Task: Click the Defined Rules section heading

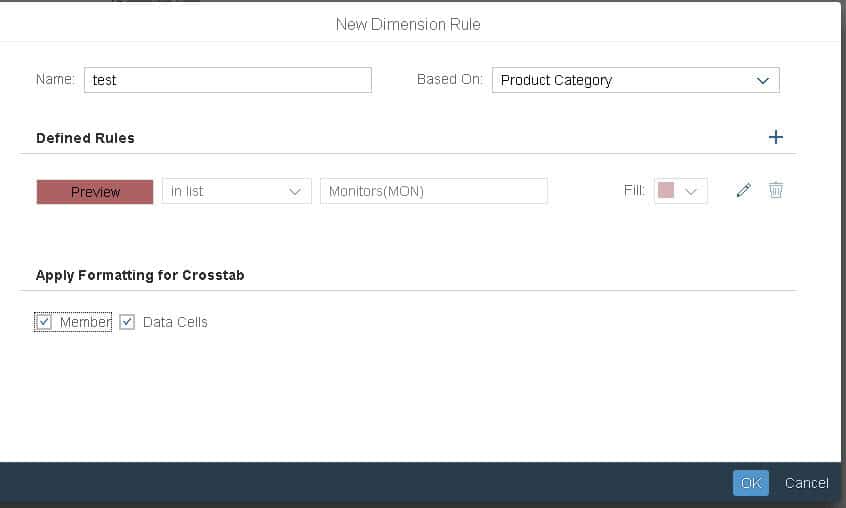Action: point(85,138)
